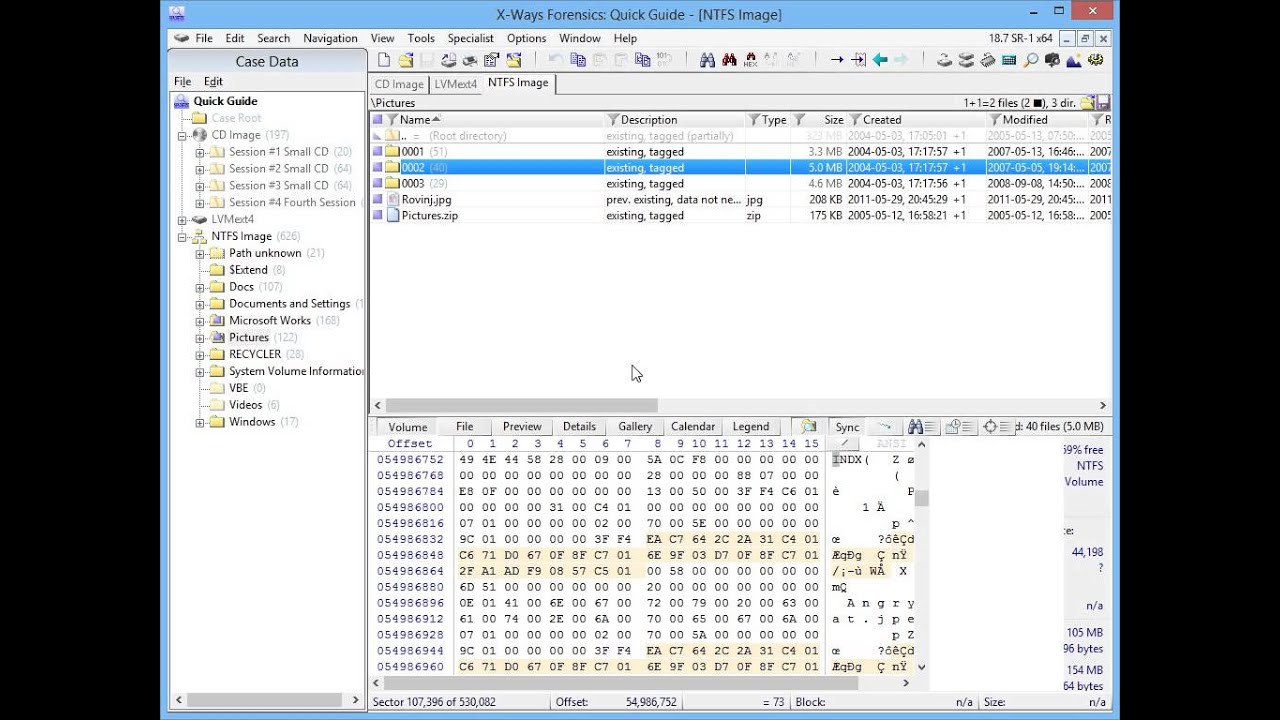The height and width of the screenshot is (720, 1280).
Task: Toggle tag box for Pictures.zip
Action: pos(377,216)
